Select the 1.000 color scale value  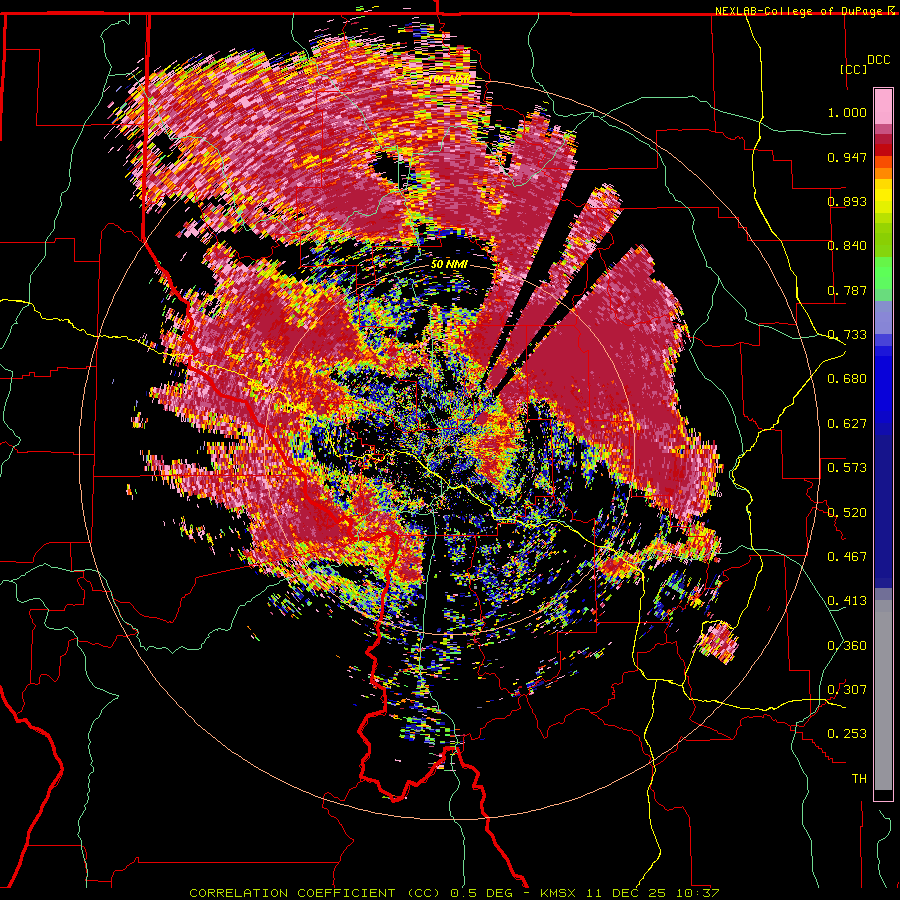(847, 112)
